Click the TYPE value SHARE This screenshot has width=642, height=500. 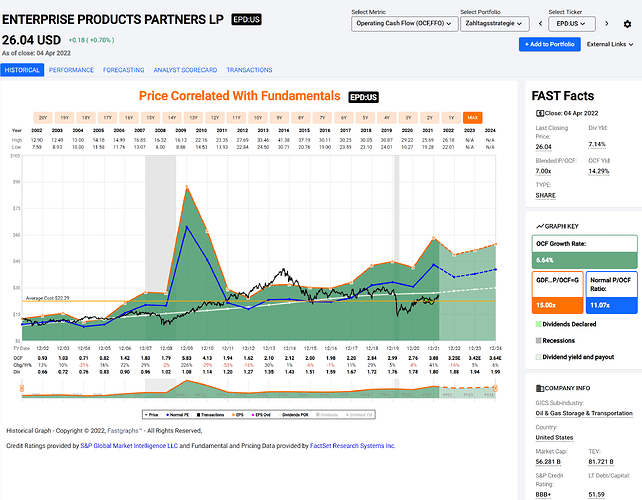[x=545, y=196]
